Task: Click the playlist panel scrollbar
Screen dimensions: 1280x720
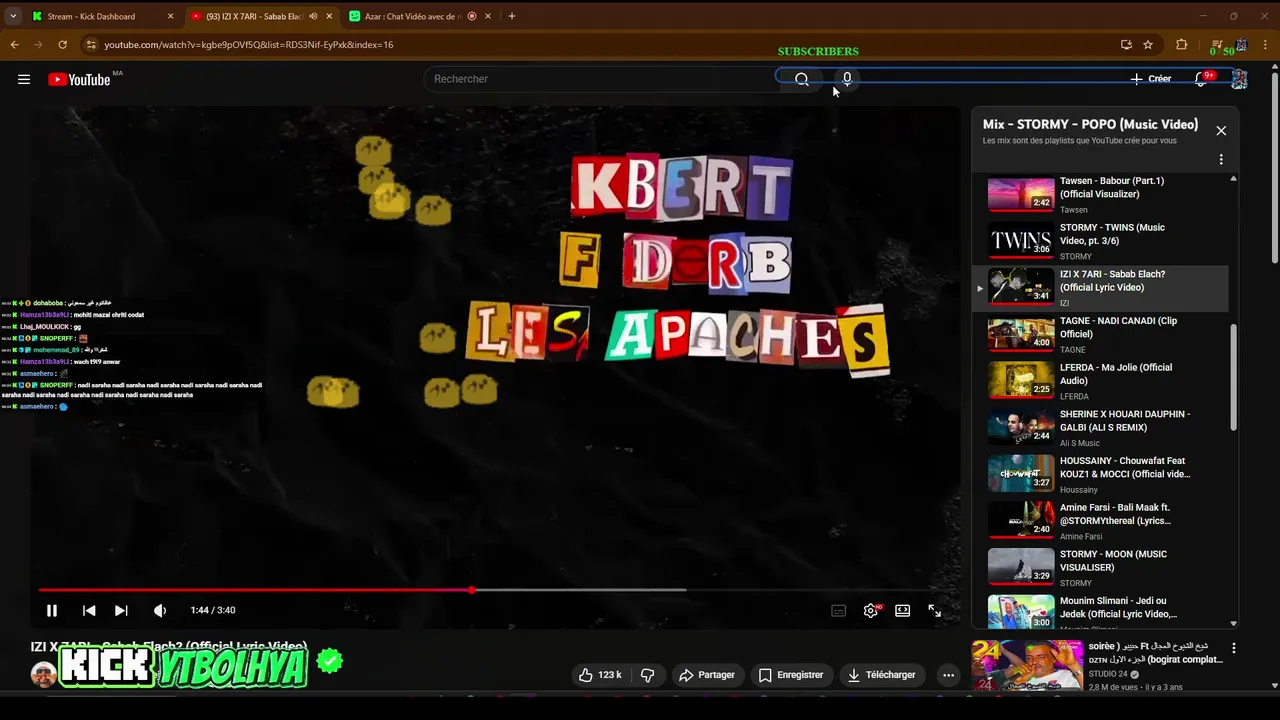Action: (1233, 378)
